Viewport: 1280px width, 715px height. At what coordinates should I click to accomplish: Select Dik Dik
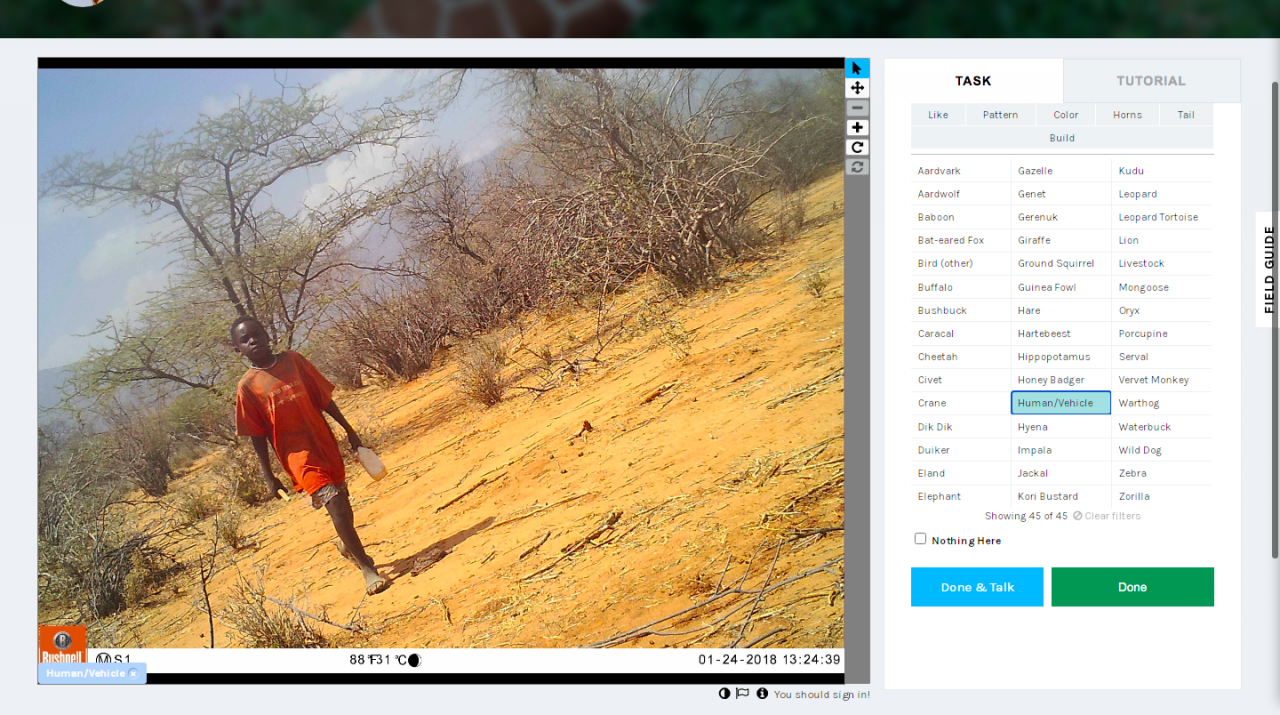(961, 427)
